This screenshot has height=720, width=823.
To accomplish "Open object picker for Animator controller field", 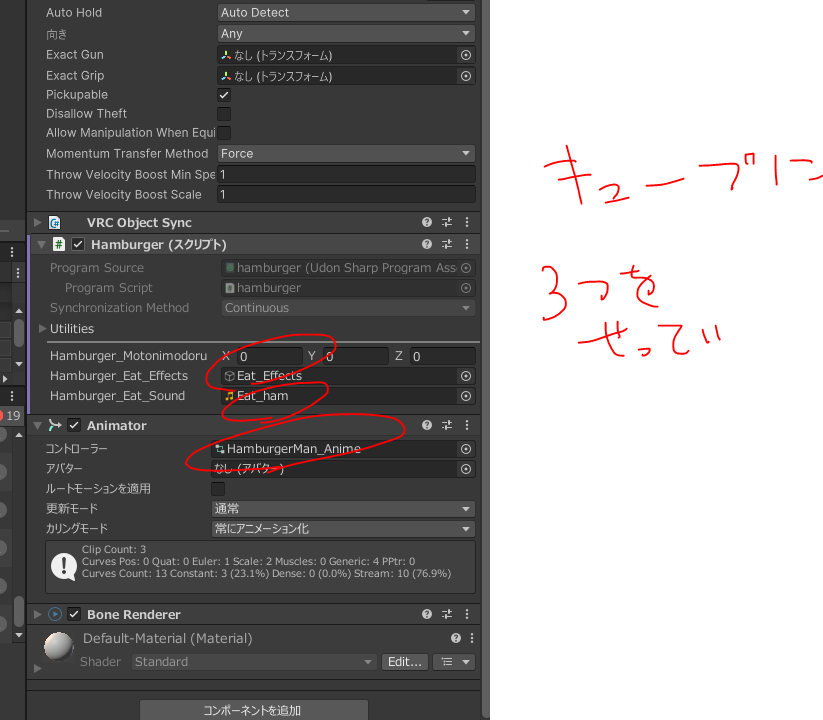I will click(466, 449).
